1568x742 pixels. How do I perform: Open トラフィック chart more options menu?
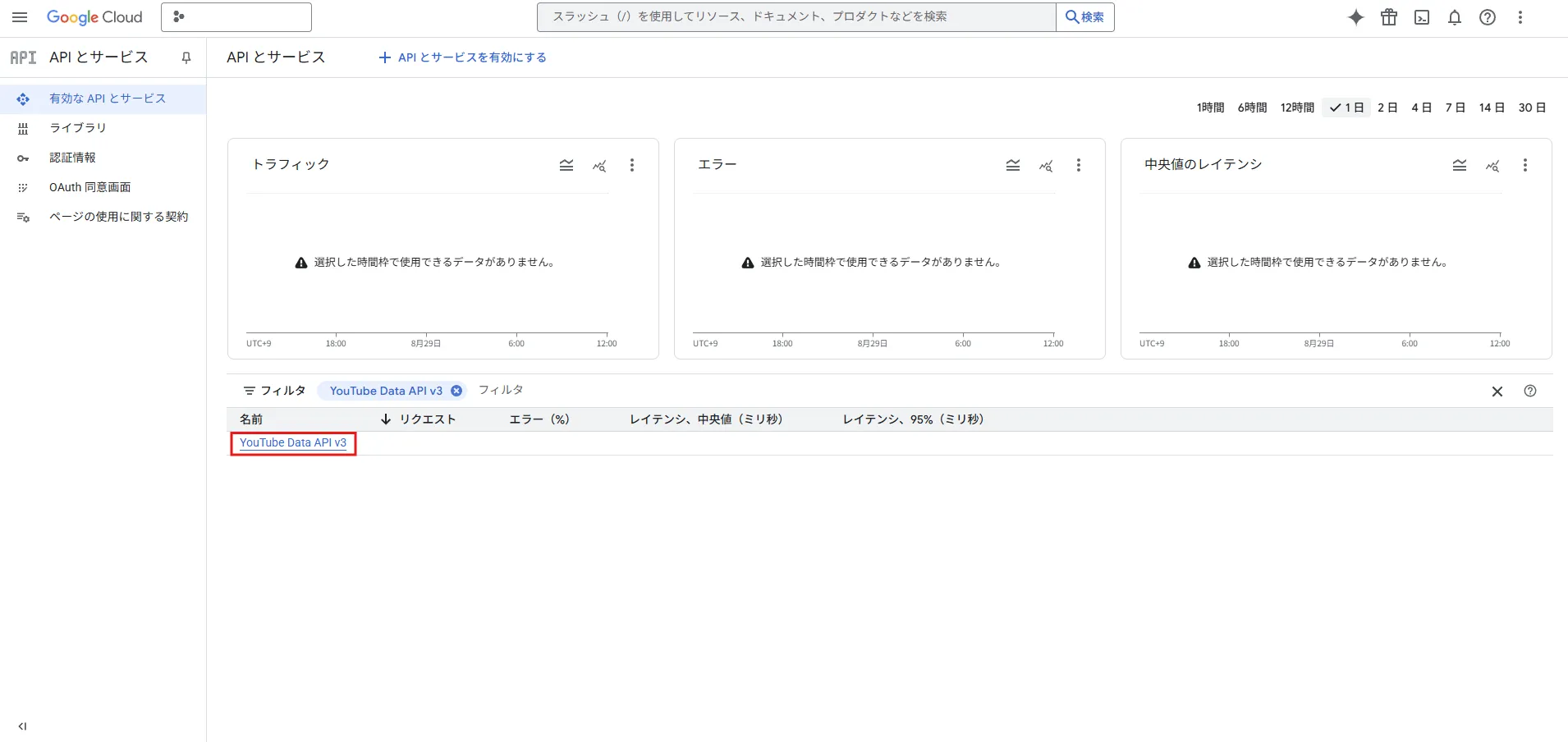(632, 166)
